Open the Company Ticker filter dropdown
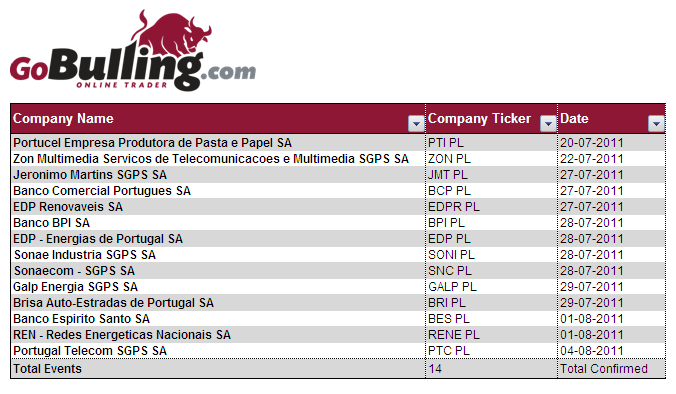Screen dimensions: 676x394 click(548, 124)
